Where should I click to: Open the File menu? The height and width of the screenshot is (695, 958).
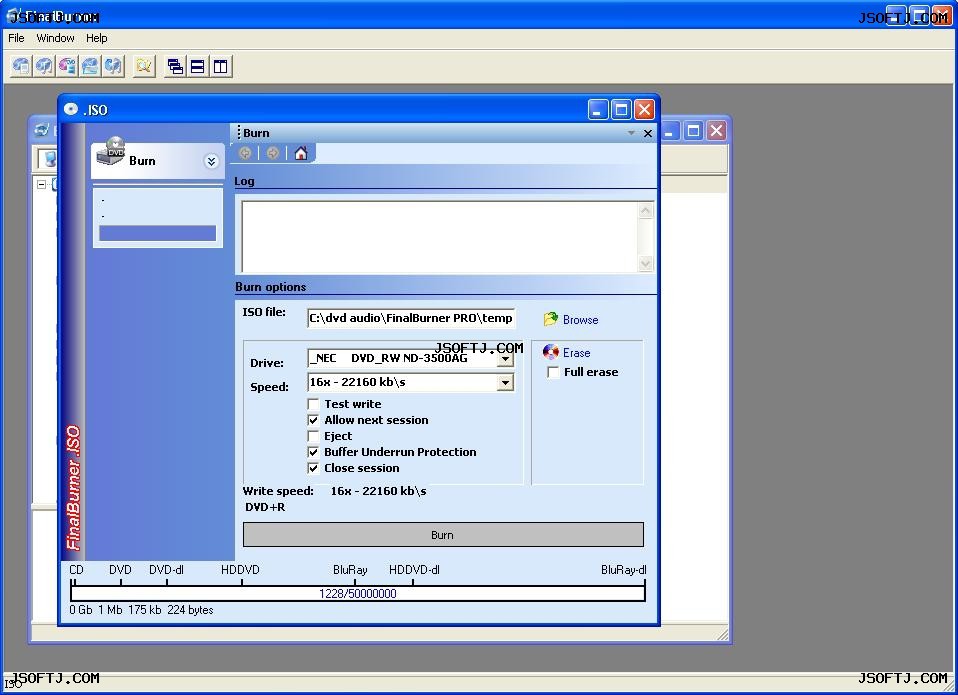pos(16,38)
